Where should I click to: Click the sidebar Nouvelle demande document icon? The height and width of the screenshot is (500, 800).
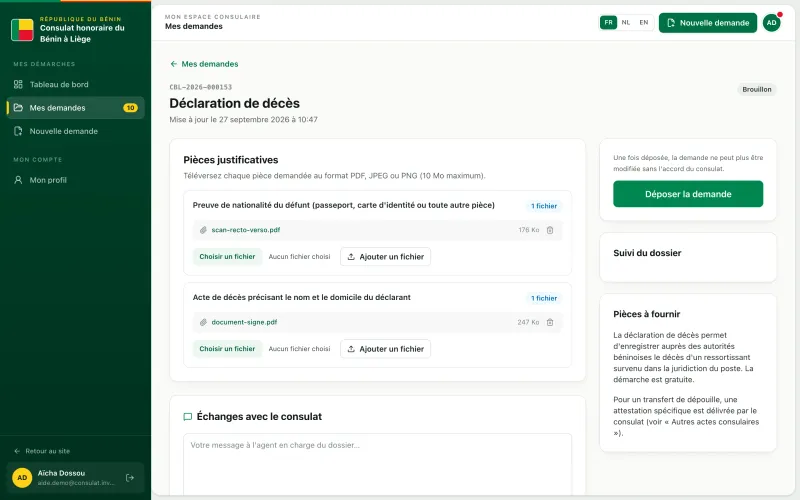coord(18,131)
